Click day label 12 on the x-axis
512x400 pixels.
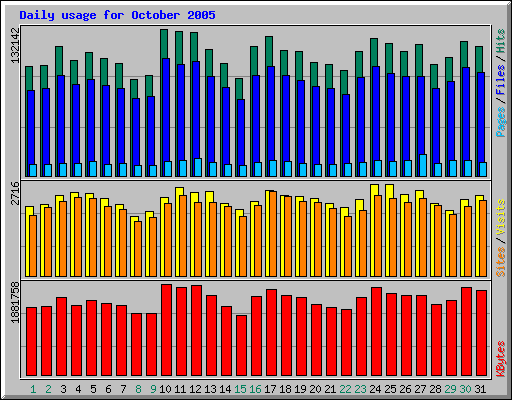pyautogui.click(x=195, y=389)
